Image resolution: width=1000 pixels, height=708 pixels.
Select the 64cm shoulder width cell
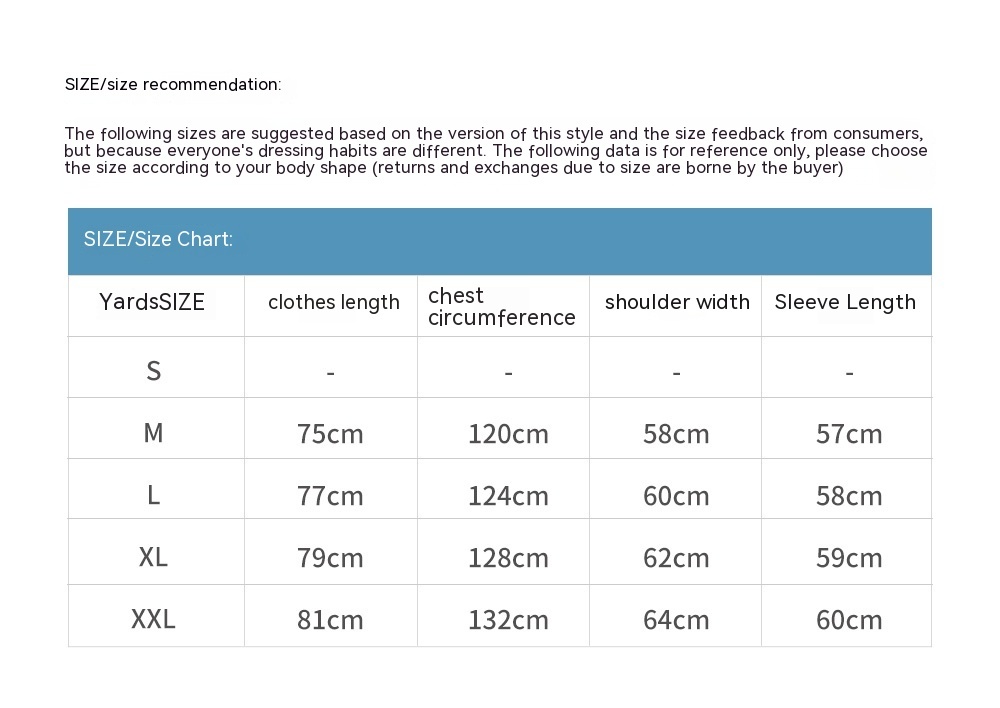[676, 620]
